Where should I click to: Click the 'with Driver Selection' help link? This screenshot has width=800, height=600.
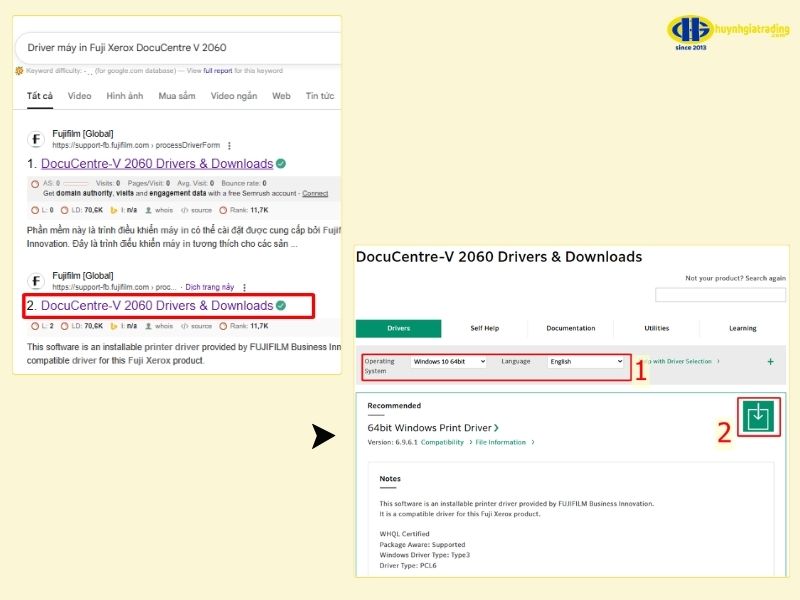[x=682, y=361]
